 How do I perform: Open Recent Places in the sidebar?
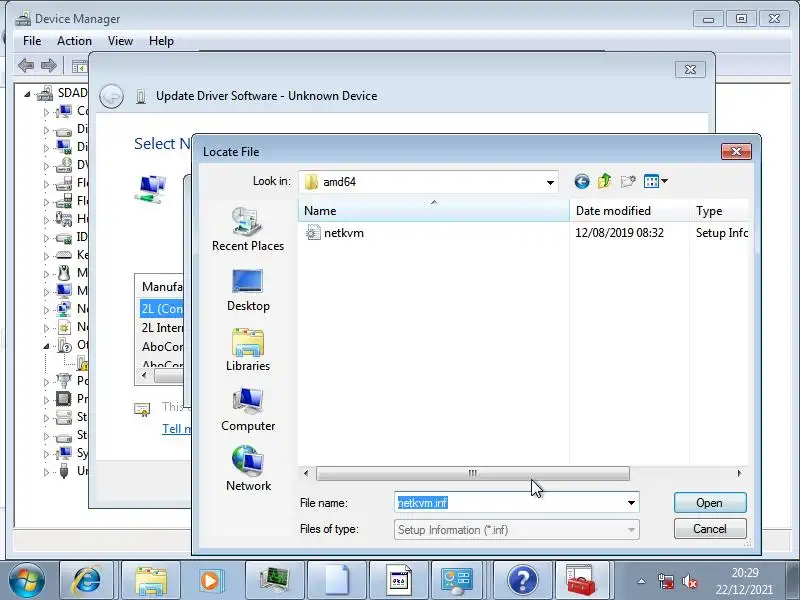pyautogui.click(x=248, y=229)
